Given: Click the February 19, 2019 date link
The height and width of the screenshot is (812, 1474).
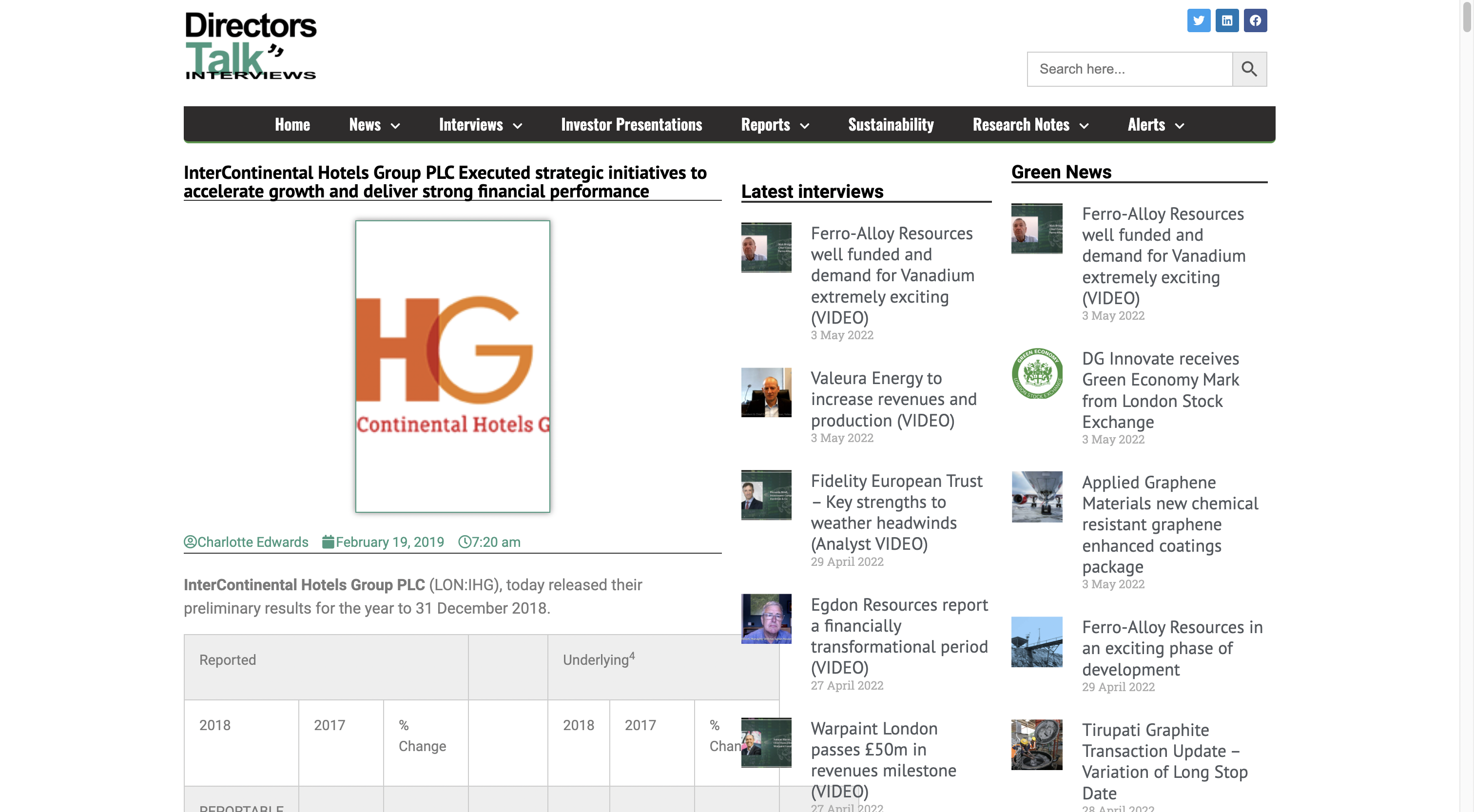Looking at the screenshot, I should point(389,541).
